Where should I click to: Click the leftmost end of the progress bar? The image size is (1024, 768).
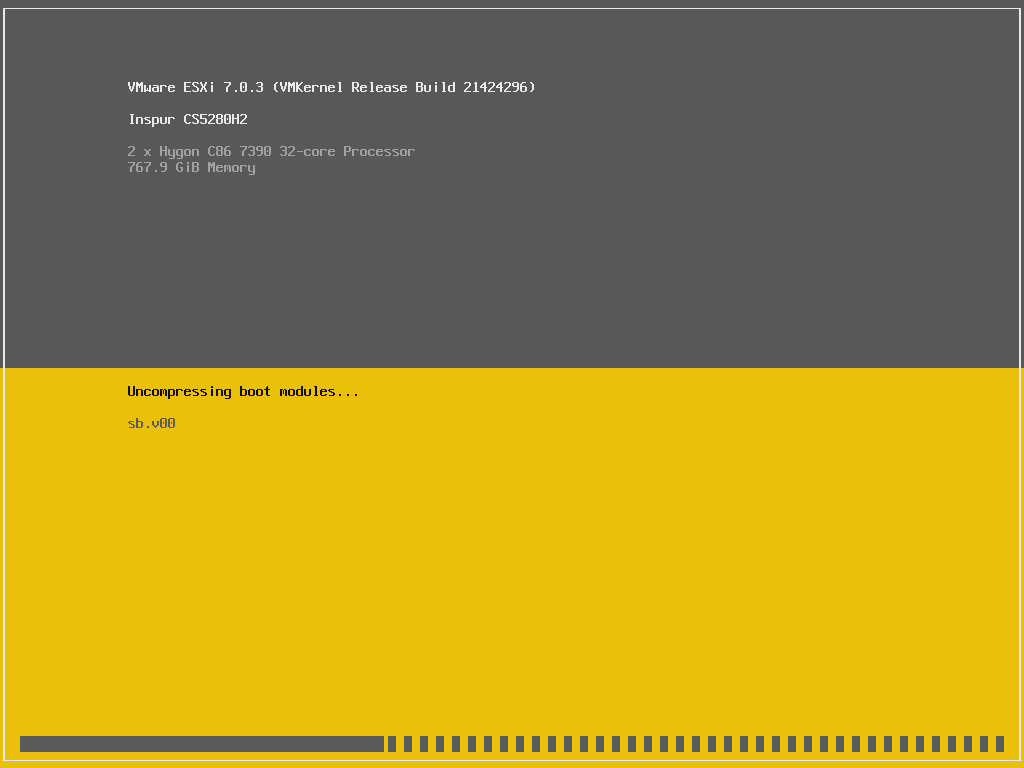tap(23, 744)
